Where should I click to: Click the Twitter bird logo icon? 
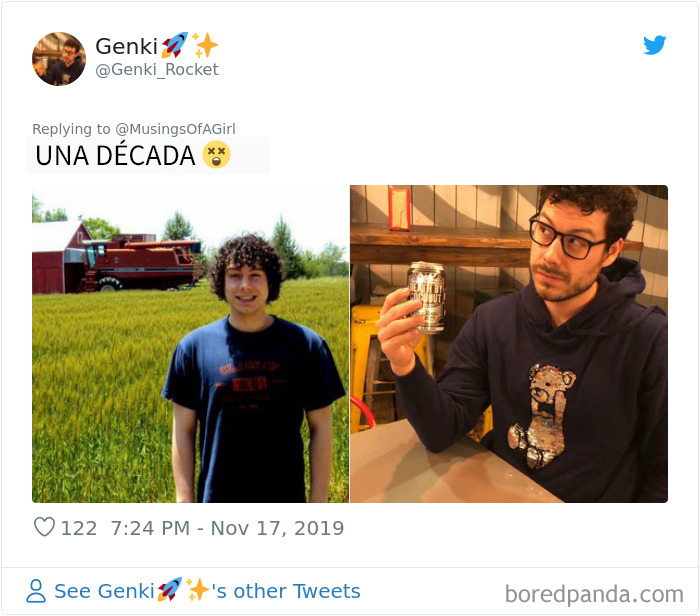[x=654, y=45]
